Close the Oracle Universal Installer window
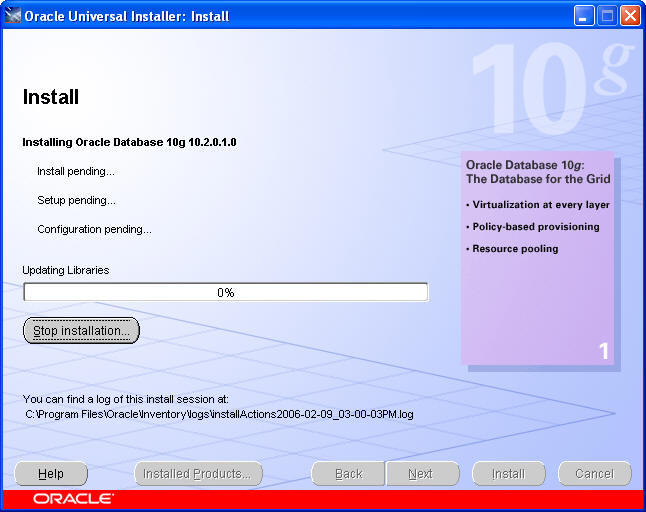The image size is (646, 512). tap(630, 16)
